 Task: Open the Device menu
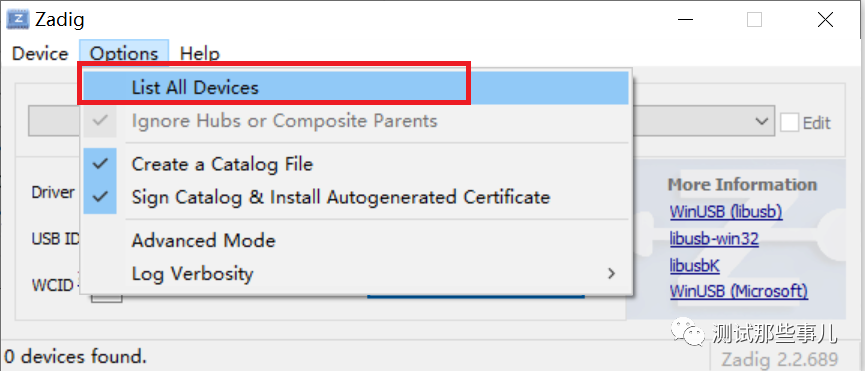coord(40,53)
